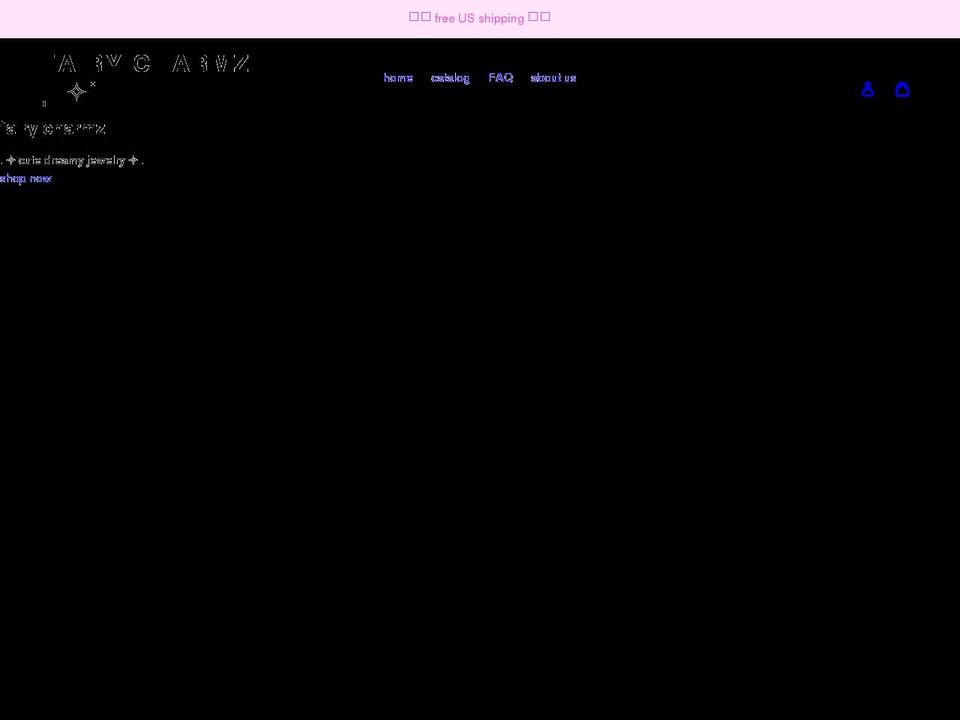Screen dimensions: 960x720
Task: Click the free US shipping announcement
Action: pos(478,18)
